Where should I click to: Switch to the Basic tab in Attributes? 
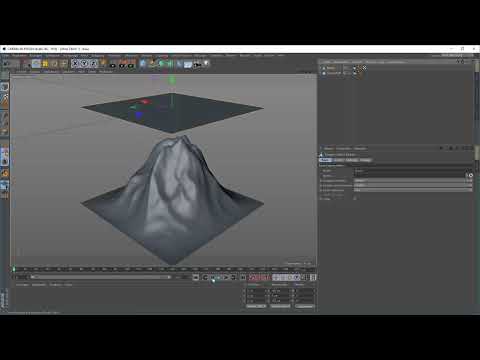325,160
